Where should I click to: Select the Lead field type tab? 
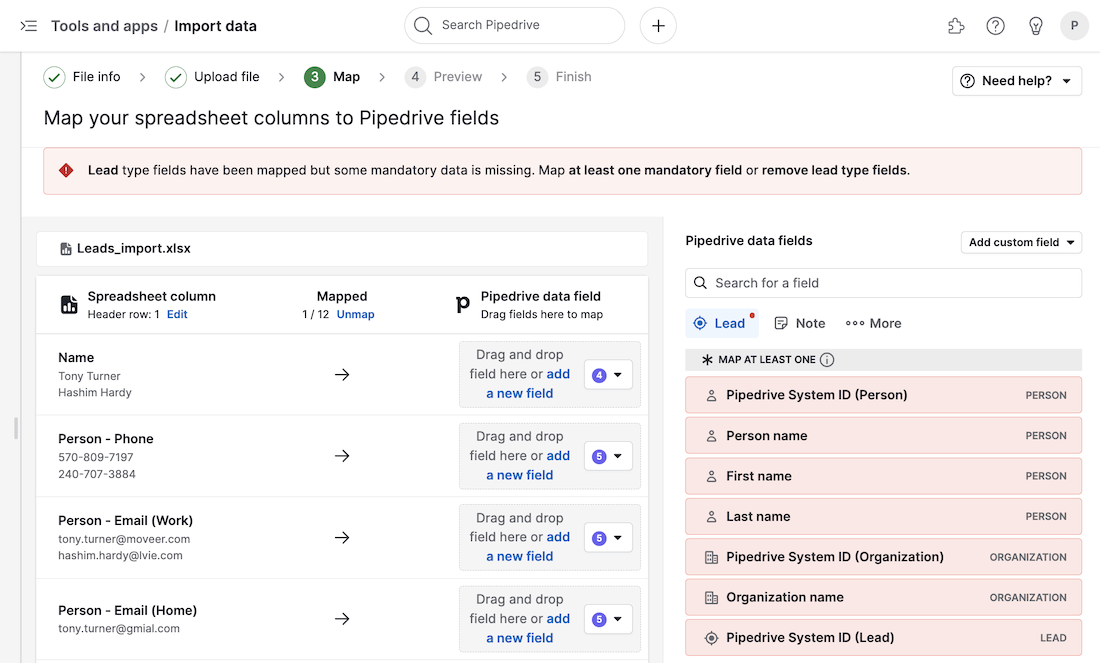pyautogui.click(x=722, y=323)
